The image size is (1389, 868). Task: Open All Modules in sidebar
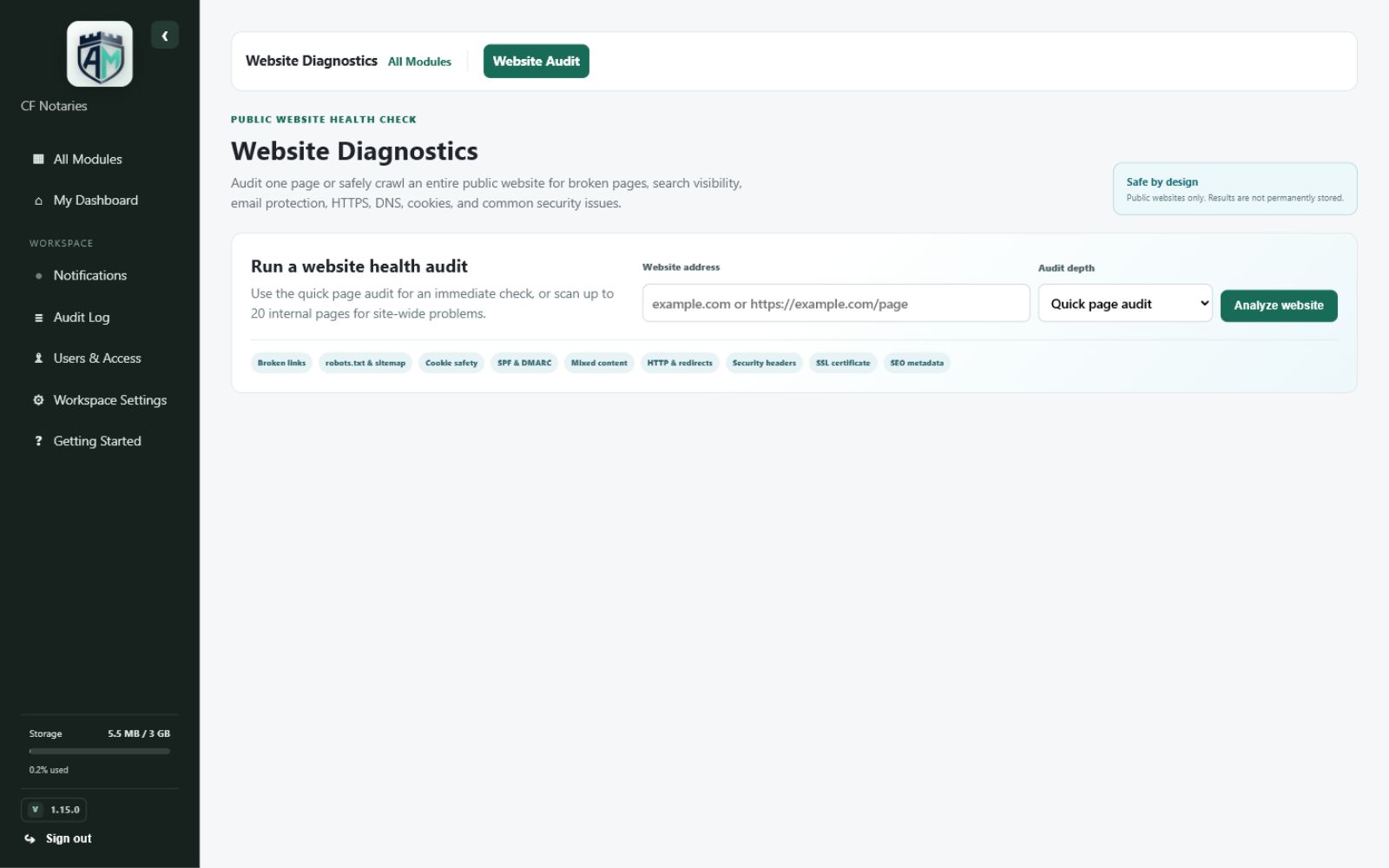coord(100,159)
